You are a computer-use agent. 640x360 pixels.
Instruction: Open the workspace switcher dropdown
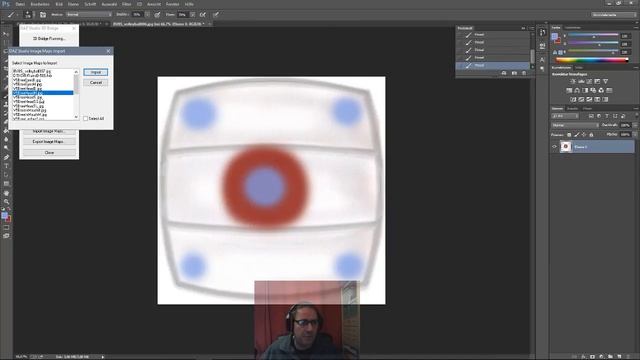(x=613, y=15)
